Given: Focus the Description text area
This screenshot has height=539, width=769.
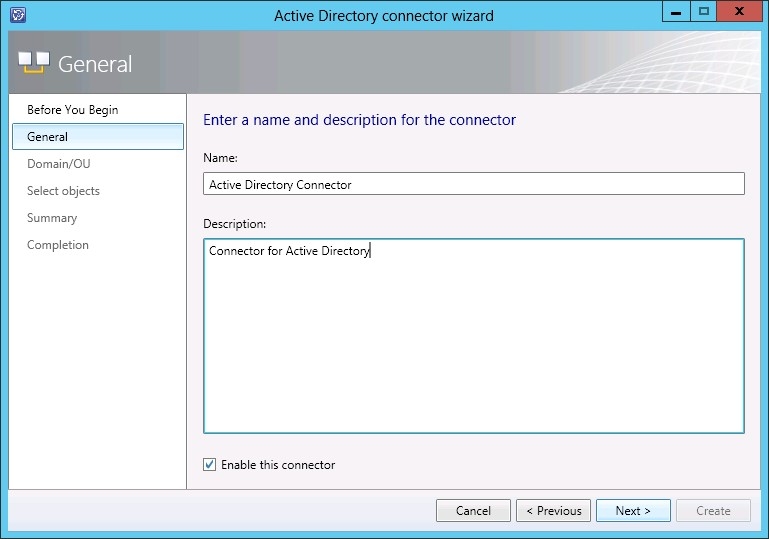Looking at the screenshot, I should click(474, 336).
